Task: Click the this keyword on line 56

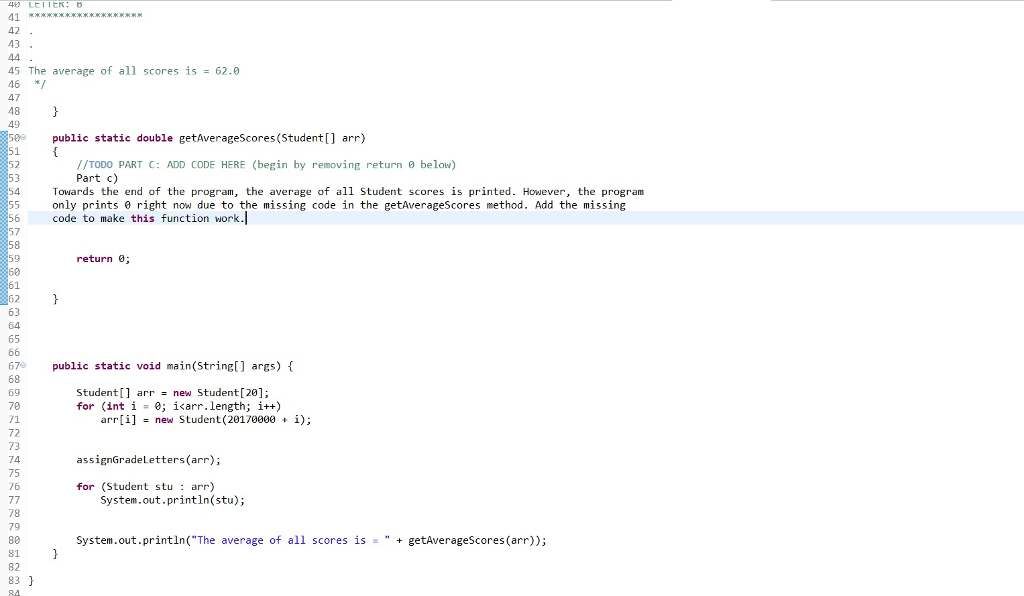Action: pyautogui.click(x=141, y=218)
